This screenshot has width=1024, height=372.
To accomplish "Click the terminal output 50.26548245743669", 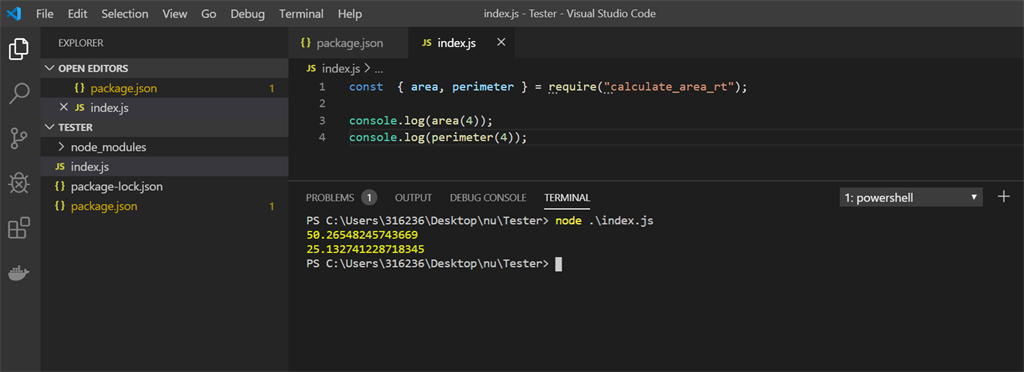I will click(x=362, y=235).
